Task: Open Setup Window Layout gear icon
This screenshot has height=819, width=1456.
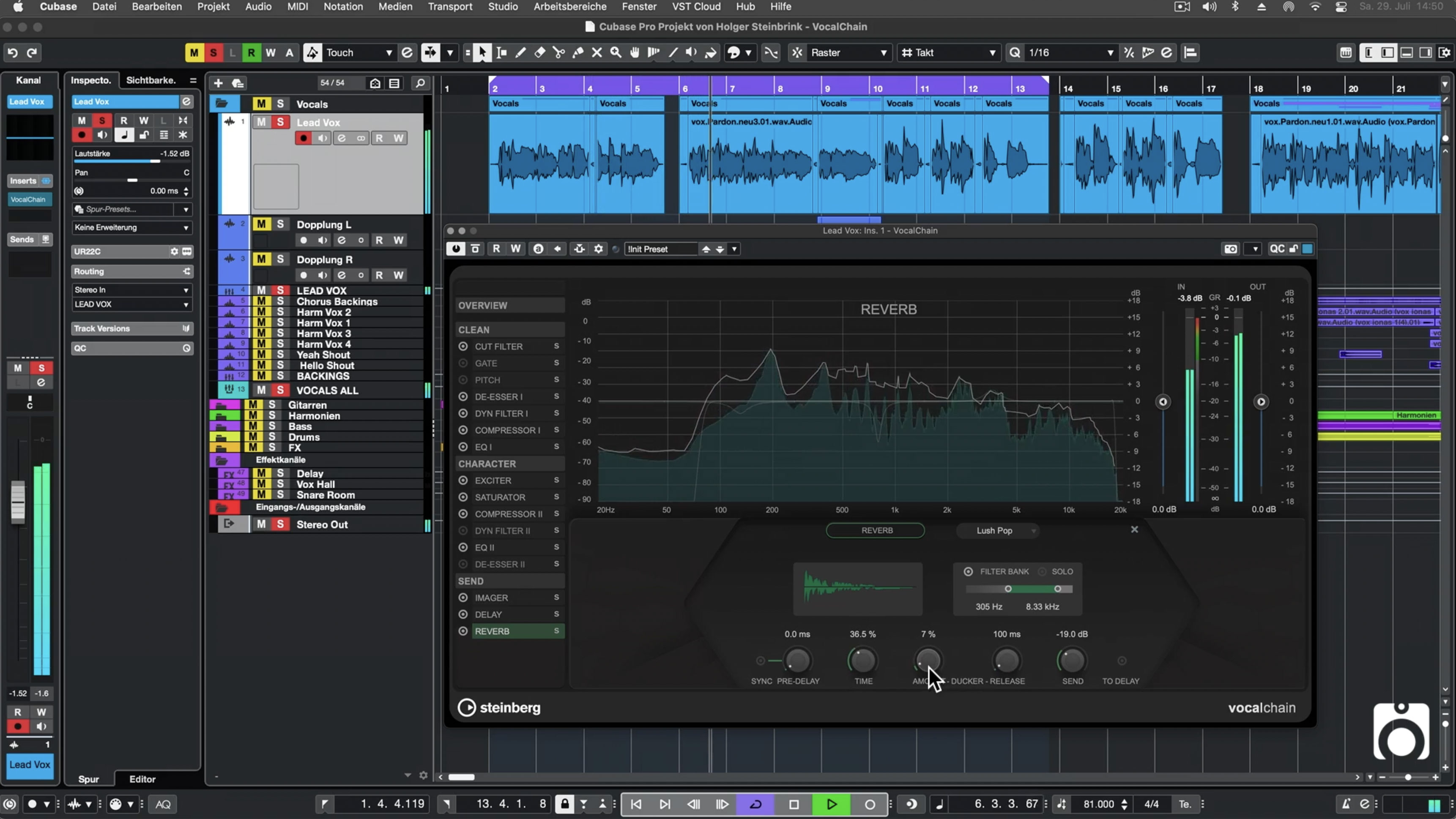Action: pyautogui.click(x=1445, y=52)
